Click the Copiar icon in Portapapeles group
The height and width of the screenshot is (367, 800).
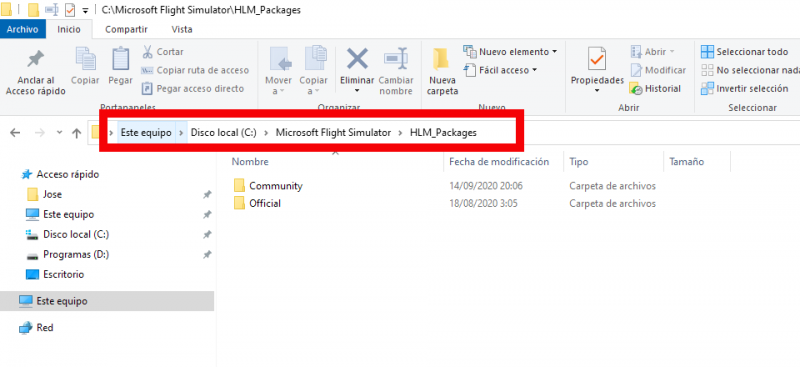tap(85, 58)
